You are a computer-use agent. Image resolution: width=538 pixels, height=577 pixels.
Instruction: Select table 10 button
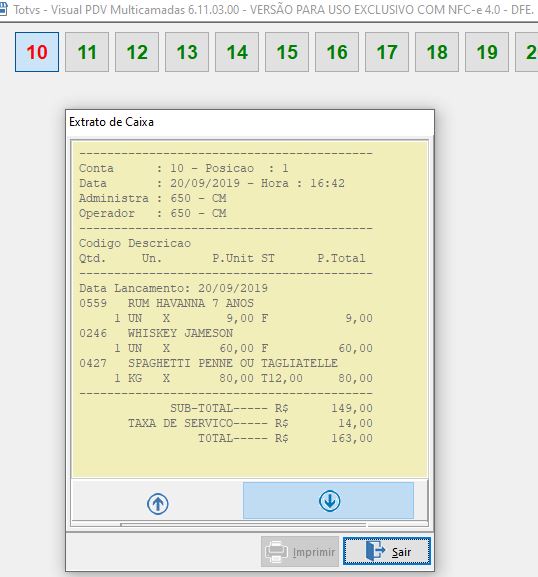click(x=37, y=52)
